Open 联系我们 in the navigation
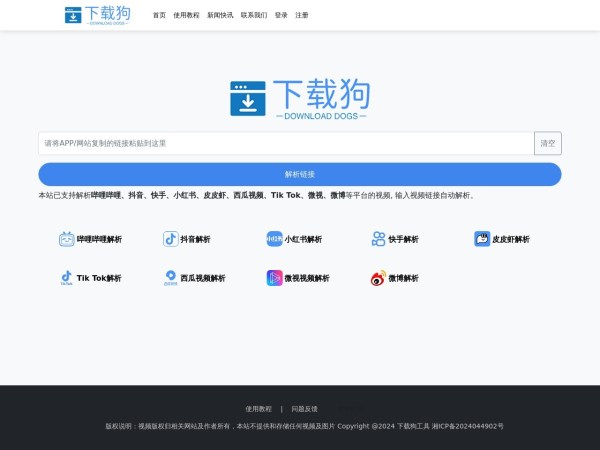600x450 pixels. [x=254, y=15]
